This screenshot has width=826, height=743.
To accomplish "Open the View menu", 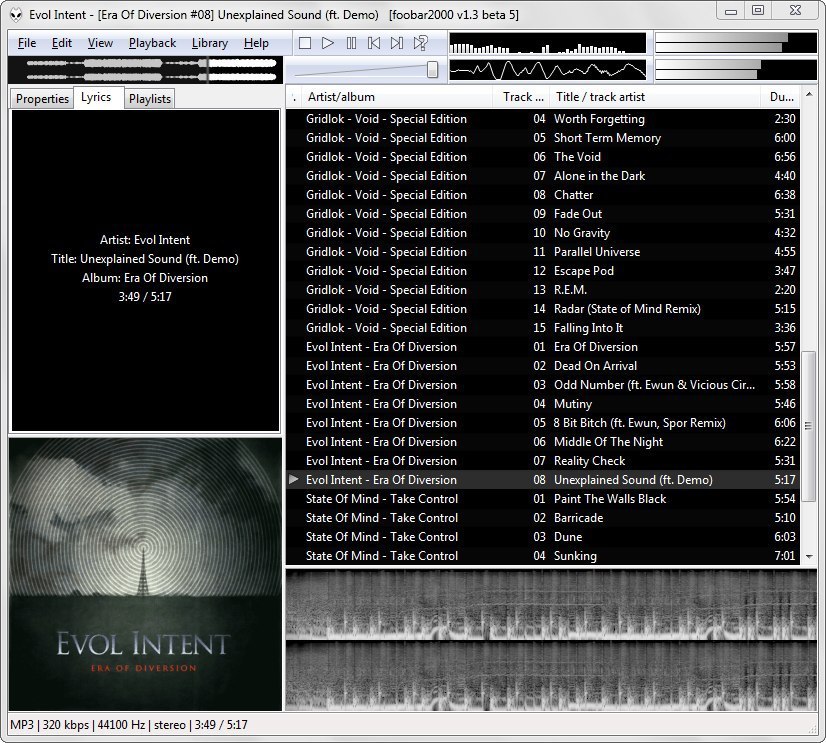I will click(100, 43).
